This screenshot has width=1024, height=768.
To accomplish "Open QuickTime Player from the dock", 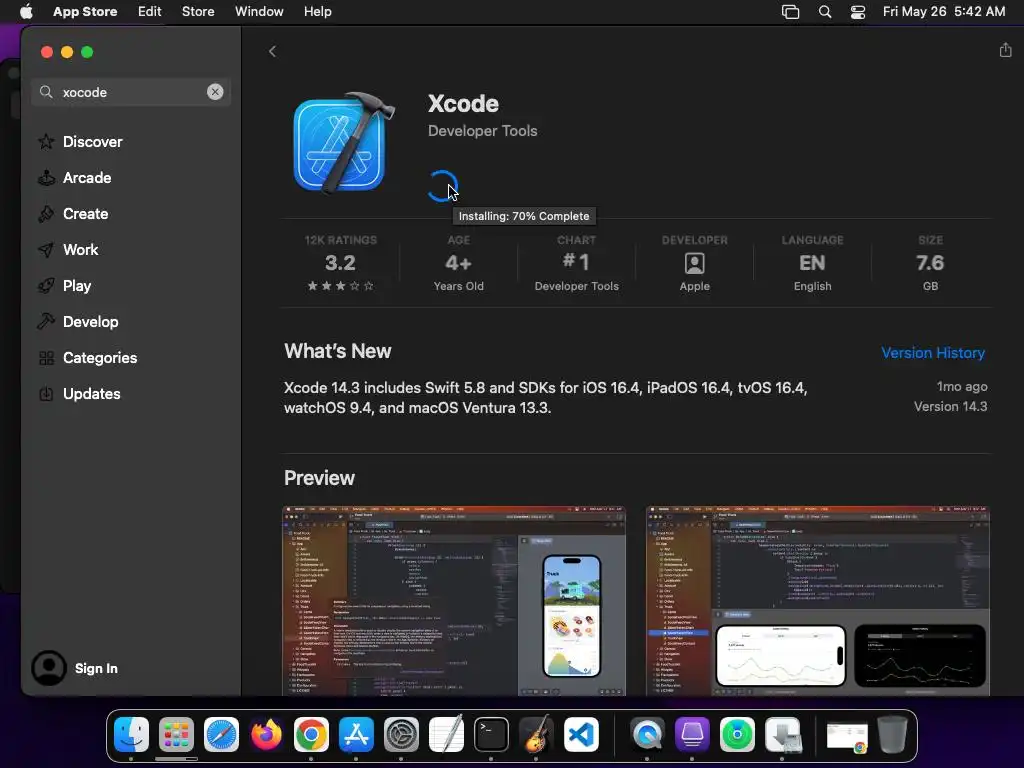I will [x=647, y=735].
